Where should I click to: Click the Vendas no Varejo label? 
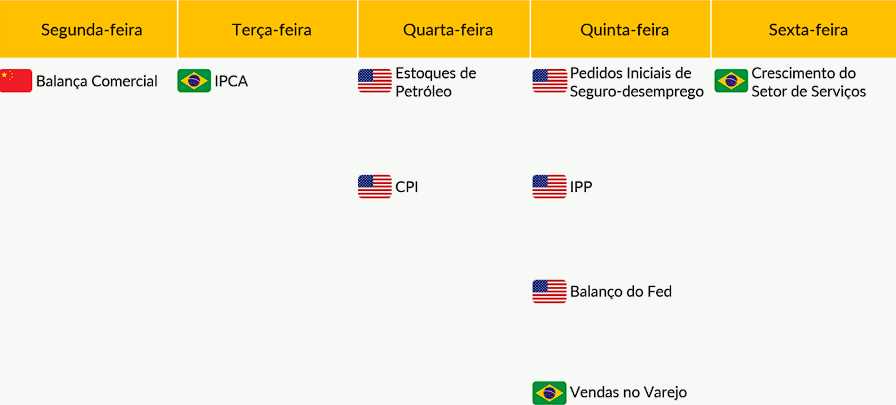(628, 392)
